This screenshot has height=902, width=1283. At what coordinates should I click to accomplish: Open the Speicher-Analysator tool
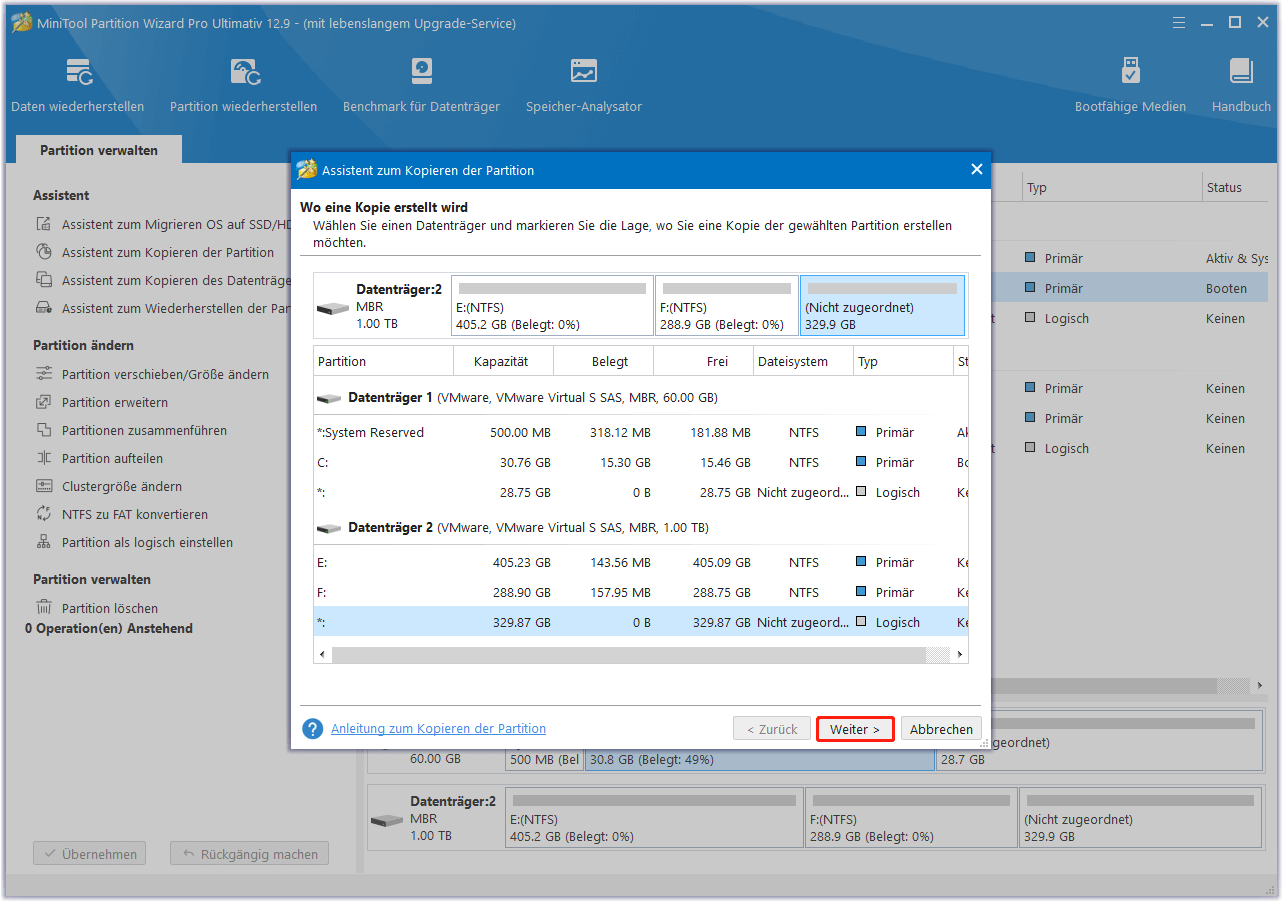coord(584,85)
